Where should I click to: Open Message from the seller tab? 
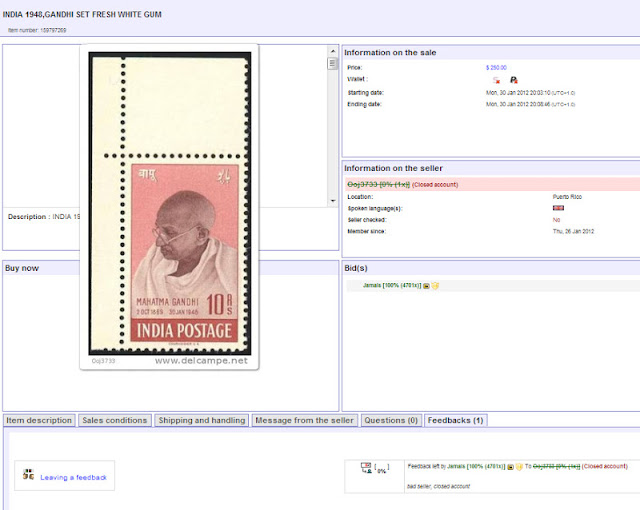[304, 420]
